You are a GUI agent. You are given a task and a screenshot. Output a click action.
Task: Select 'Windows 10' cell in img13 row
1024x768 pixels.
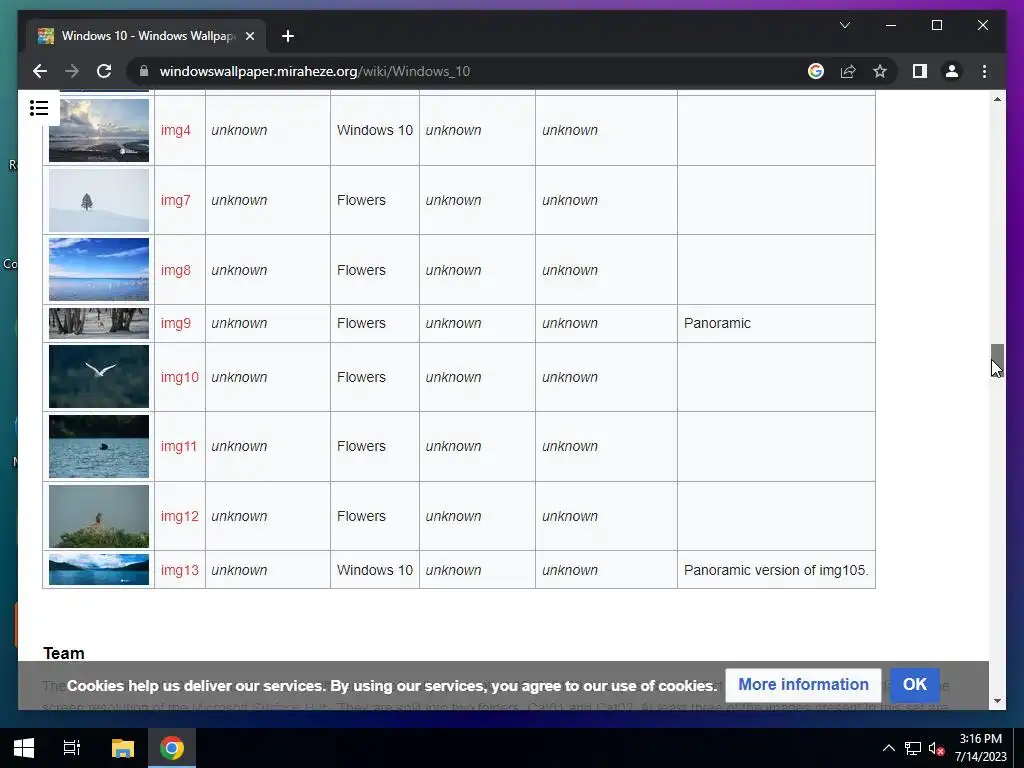pos(375,570)
